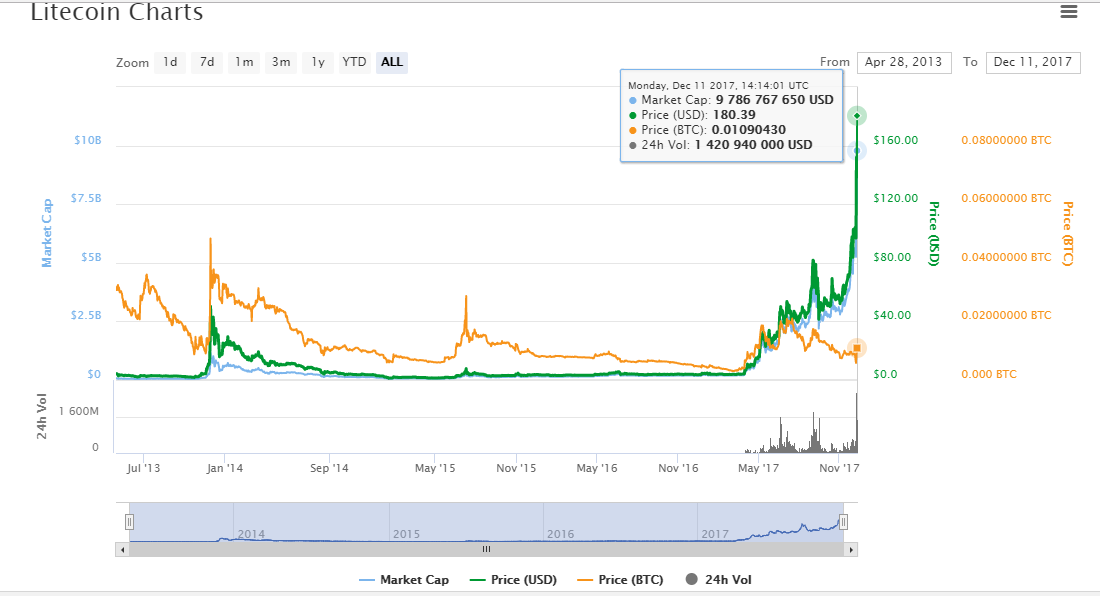
Task: Open the chart hamburger context menu
Action: point(1068,11)
